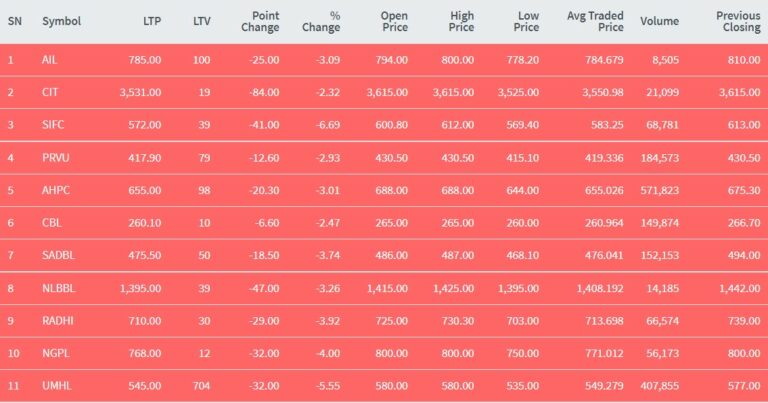The height and width of the screenshot is (403, 768).
Task: Open the CBL stock symbol
Action: pyautogui.click(x=52, y=223)
